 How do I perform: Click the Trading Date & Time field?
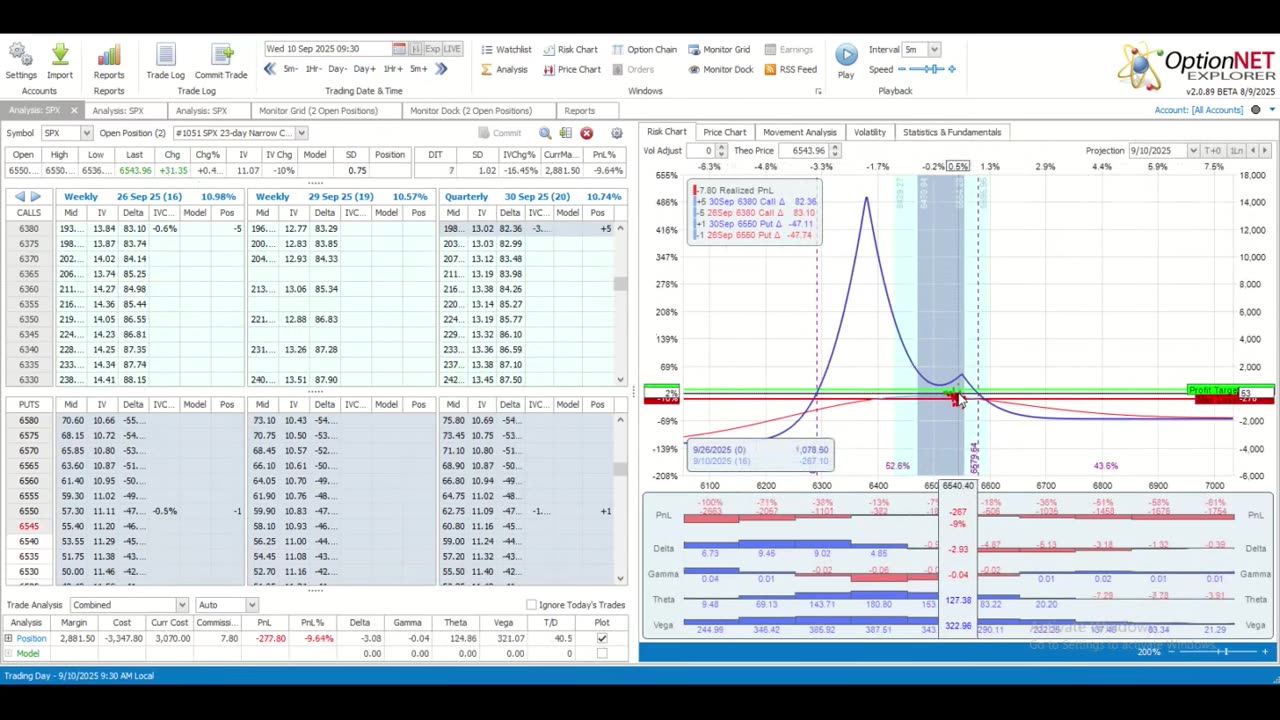tap(327, 49)
